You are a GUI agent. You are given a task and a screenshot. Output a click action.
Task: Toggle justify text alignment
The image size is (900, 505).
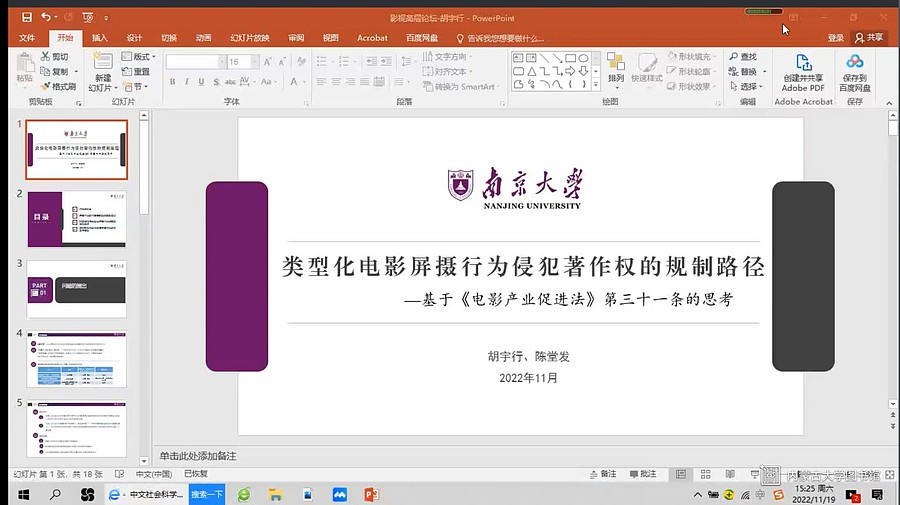coord(364,82)
